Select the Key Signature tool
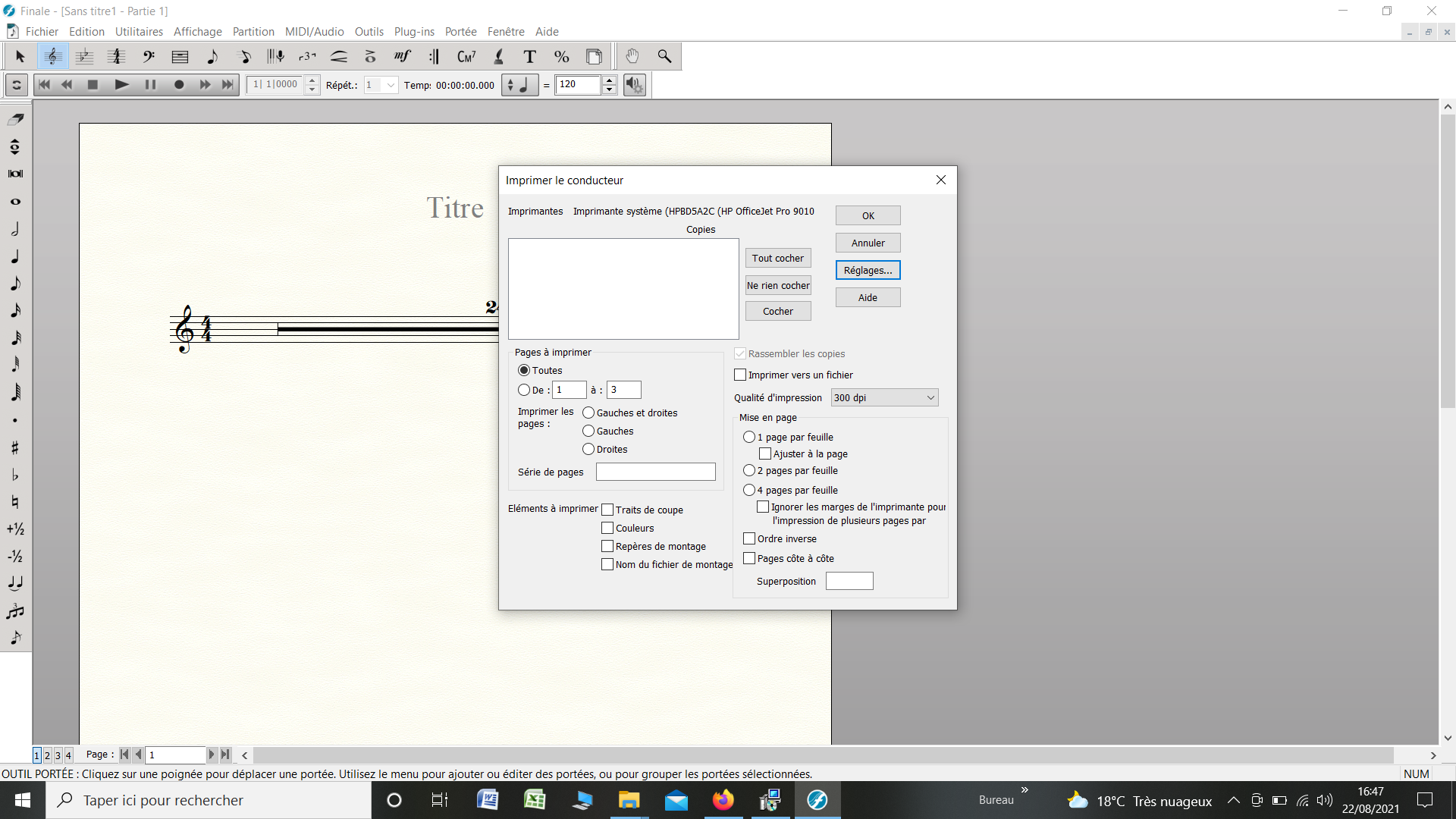This screenshot has width=1456, height=819. [x=84, y=57]
